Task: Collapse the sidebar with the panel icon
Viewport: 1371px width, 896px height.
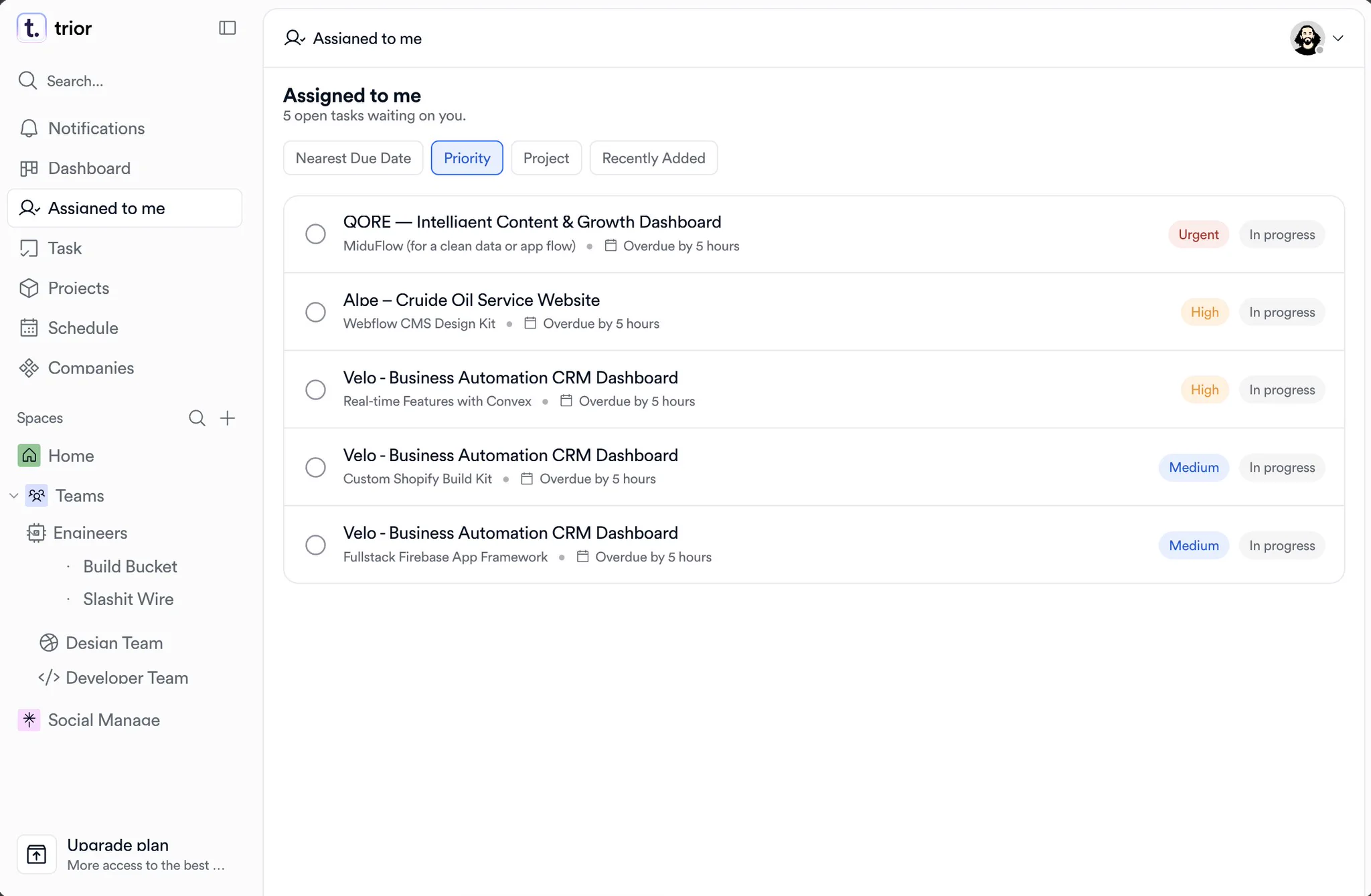Action: (x=228, y=27)
